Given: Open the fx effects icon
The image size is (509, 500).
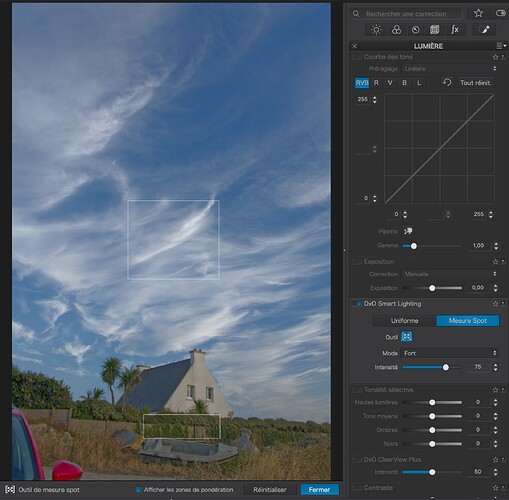Looking at the screenshot, I should click(454, 30).
